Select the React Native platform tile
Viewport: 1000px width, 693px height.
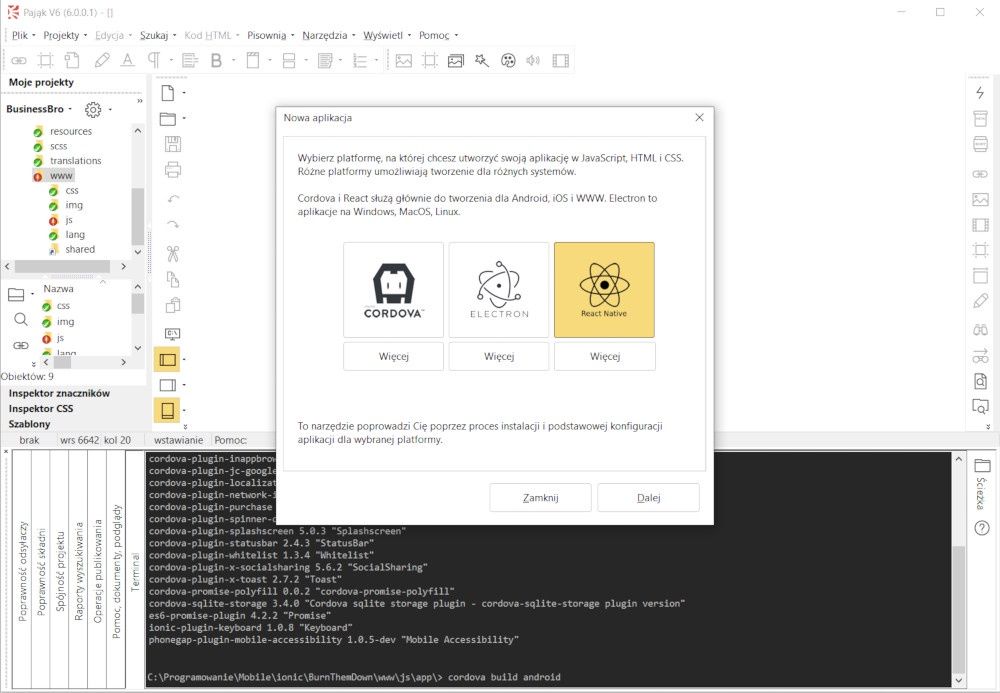tap(604, 289)
